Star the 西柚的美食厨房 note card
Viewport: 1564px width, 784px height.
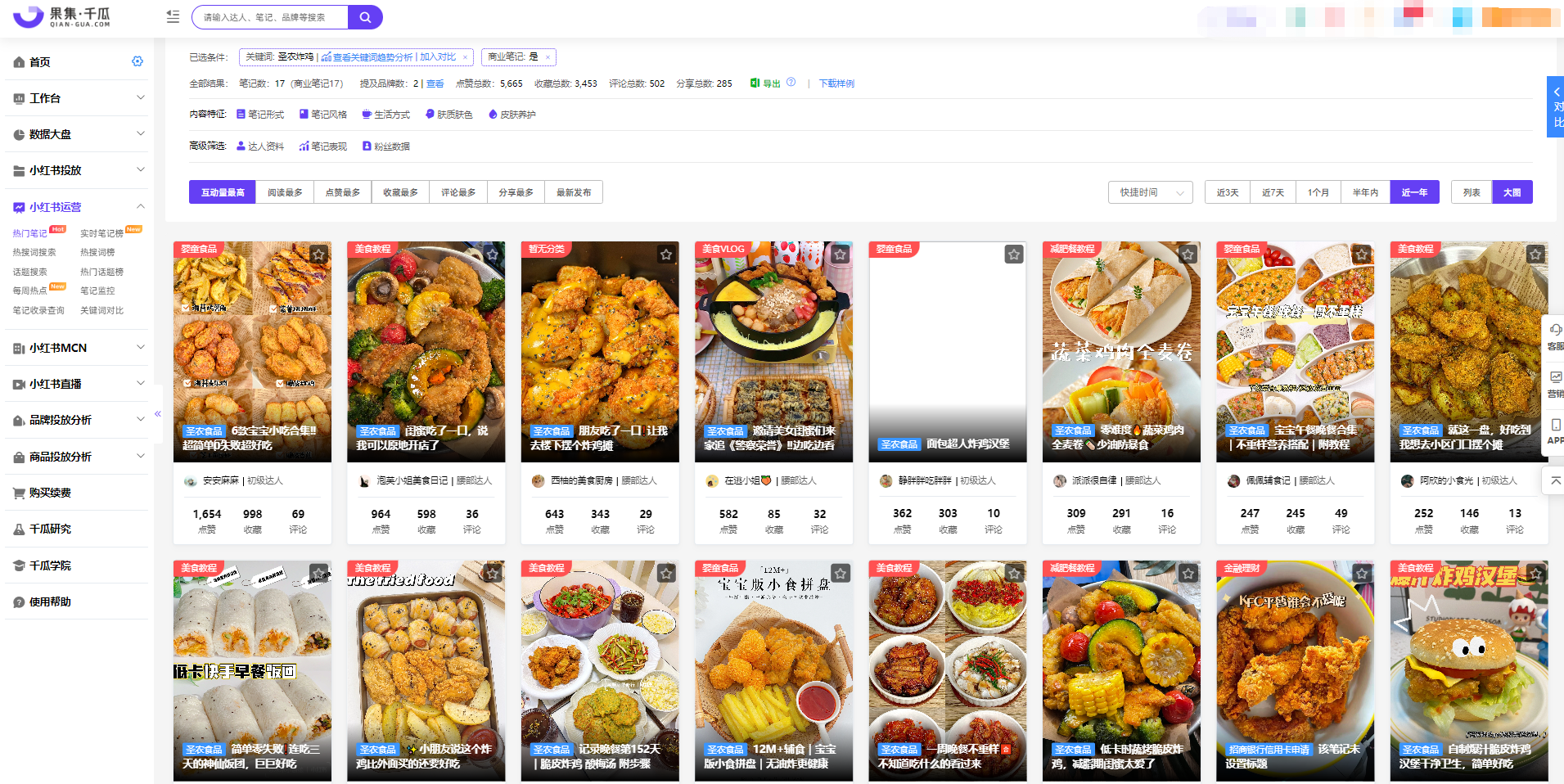(x=666, y=255)
